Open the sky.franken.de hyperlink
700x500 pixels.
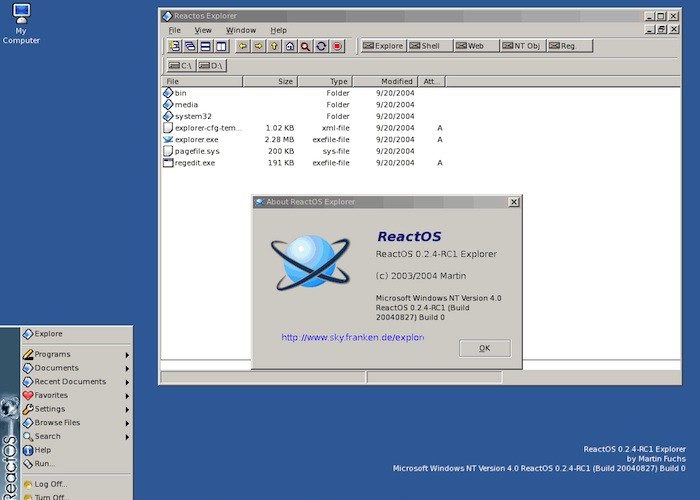tap(353, 338)
